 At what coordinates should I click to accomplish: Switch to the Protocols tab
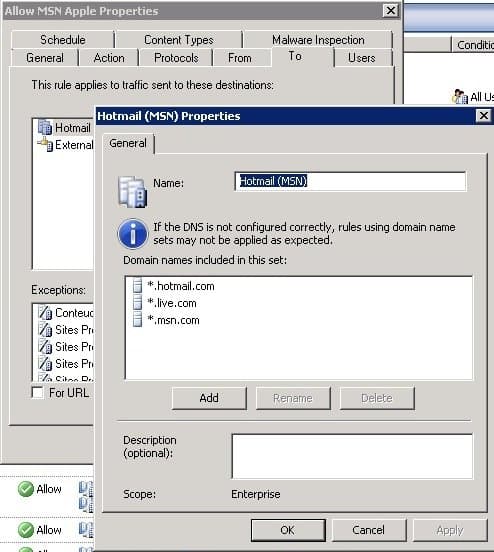(x=176, y=58)
